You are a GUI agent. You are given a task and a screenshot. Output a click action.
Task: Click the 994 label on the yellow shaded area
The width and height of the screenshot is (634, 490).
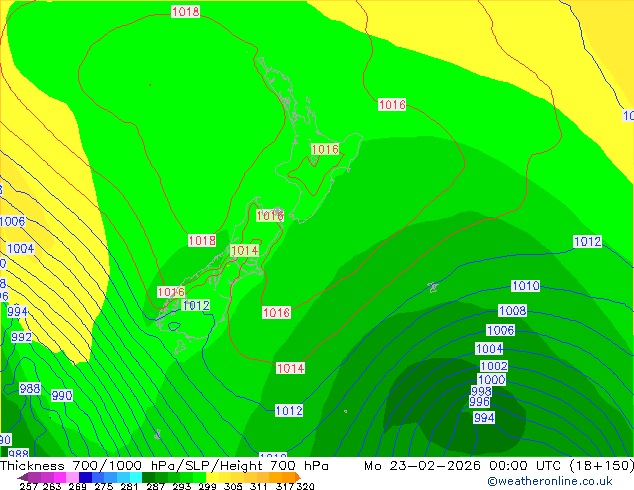tap(17, 311)
